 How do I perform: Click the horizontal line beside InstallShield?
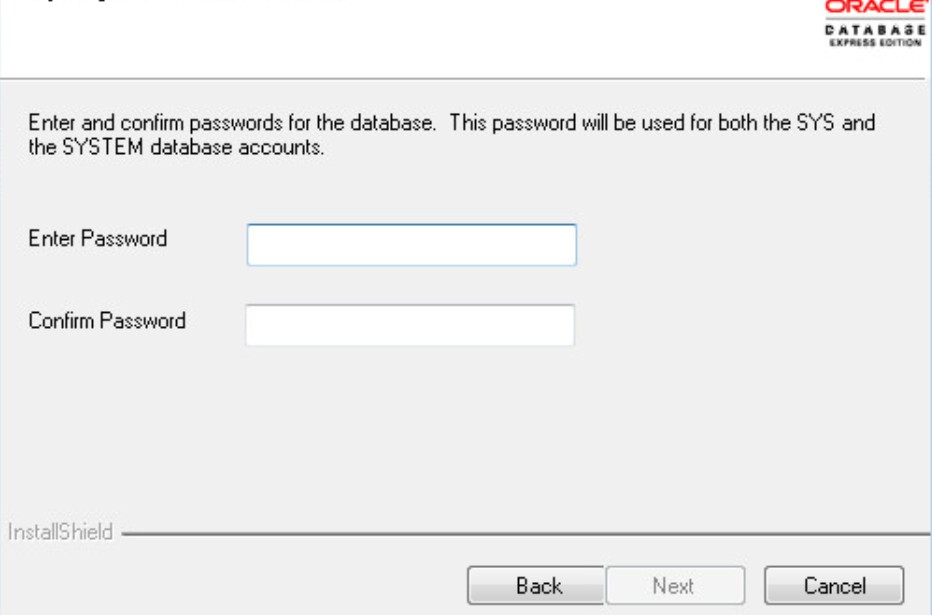click(x=526, y=534)
